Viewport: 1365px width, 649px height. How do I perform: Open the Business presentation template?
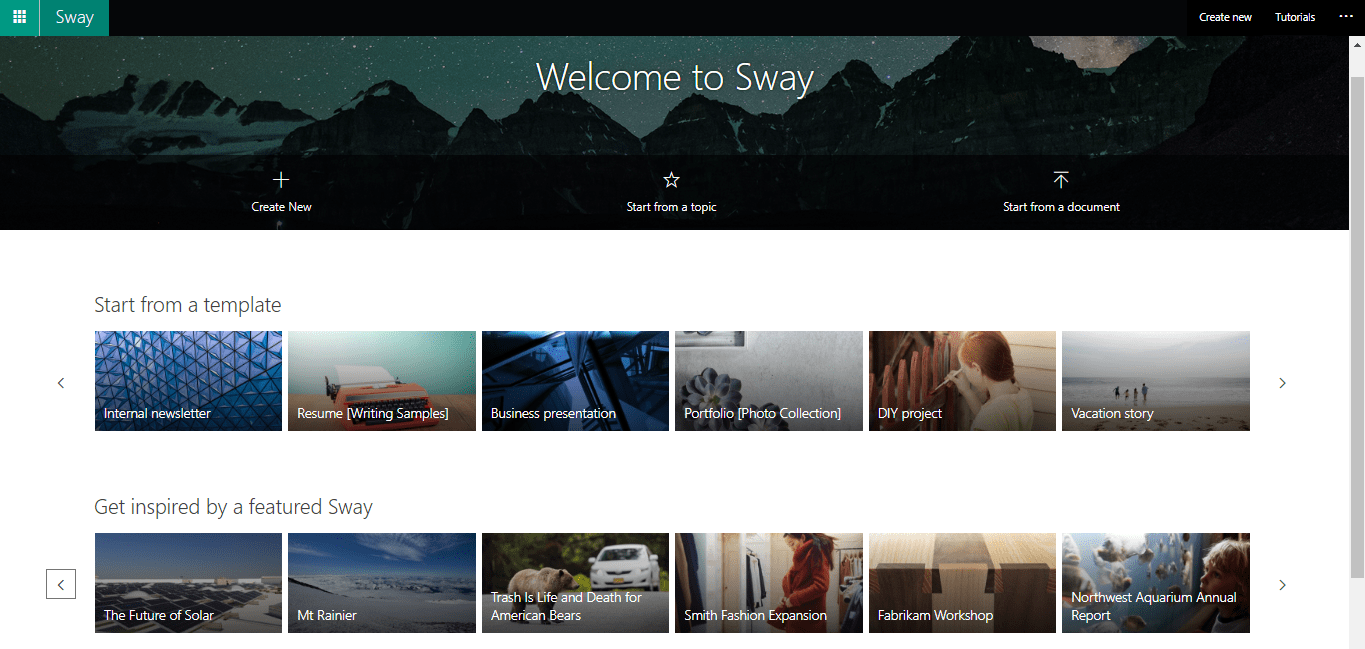pyautogui.click(x=575, y=381)
